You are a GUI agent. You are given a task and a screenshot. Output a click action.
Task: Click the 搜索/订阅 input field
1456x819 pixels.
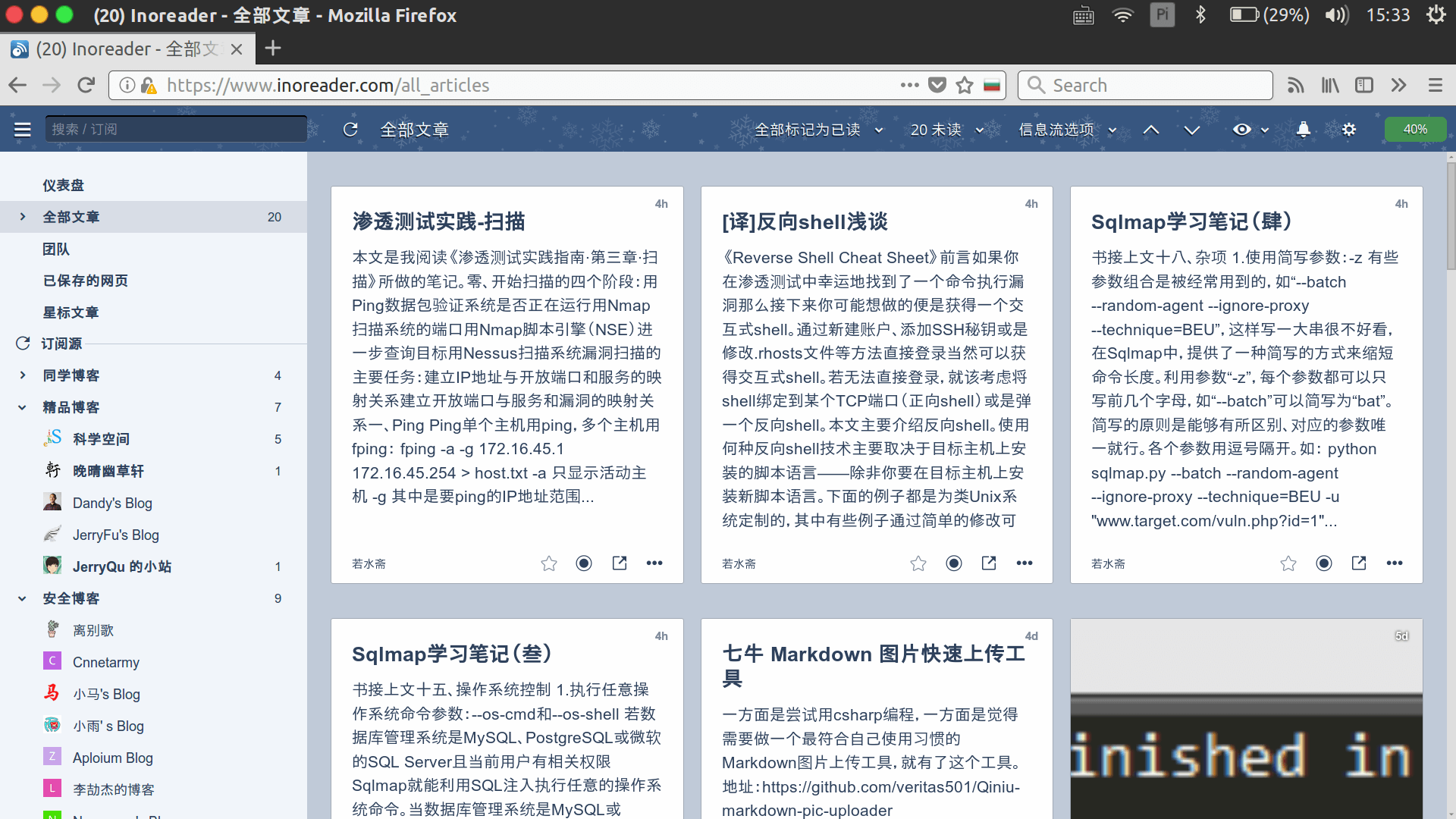click(175, 128)
